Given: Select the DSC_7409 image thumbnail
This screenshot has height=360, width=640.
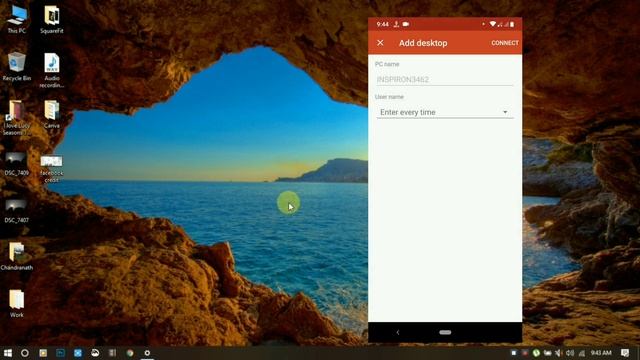Looking at the screenshot, I should pyautogui.click(x=17, y=164).
